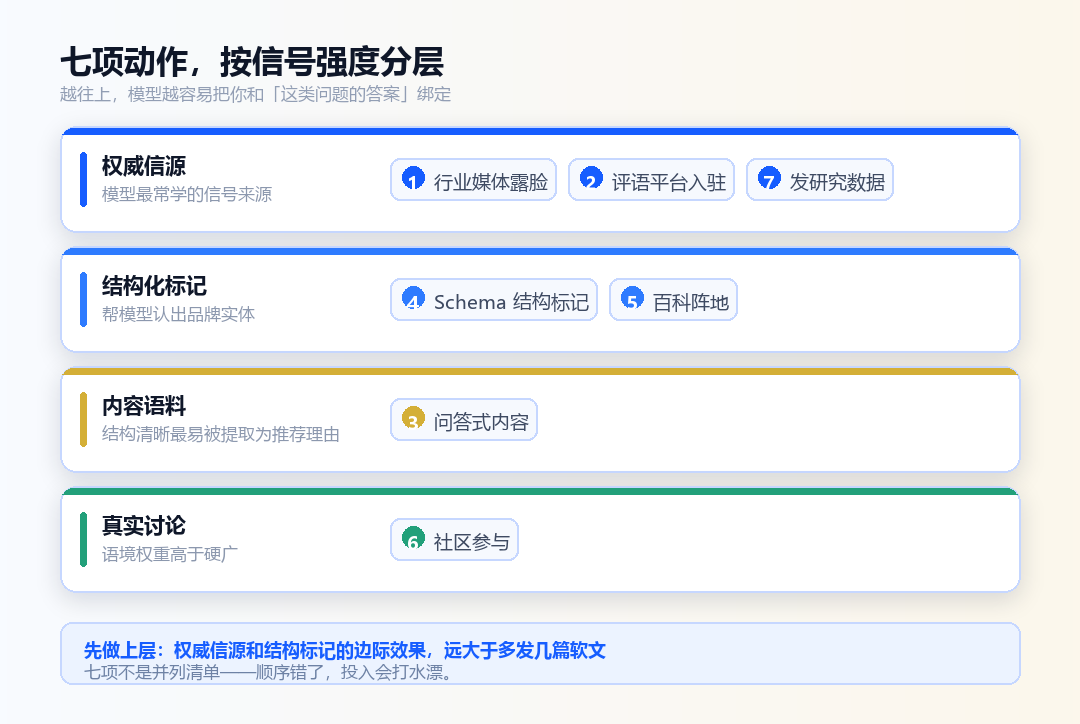Screen dimensions: 1080x724
Task: Click the number 5 badge on 百科阵地
Action: point(632,298)
